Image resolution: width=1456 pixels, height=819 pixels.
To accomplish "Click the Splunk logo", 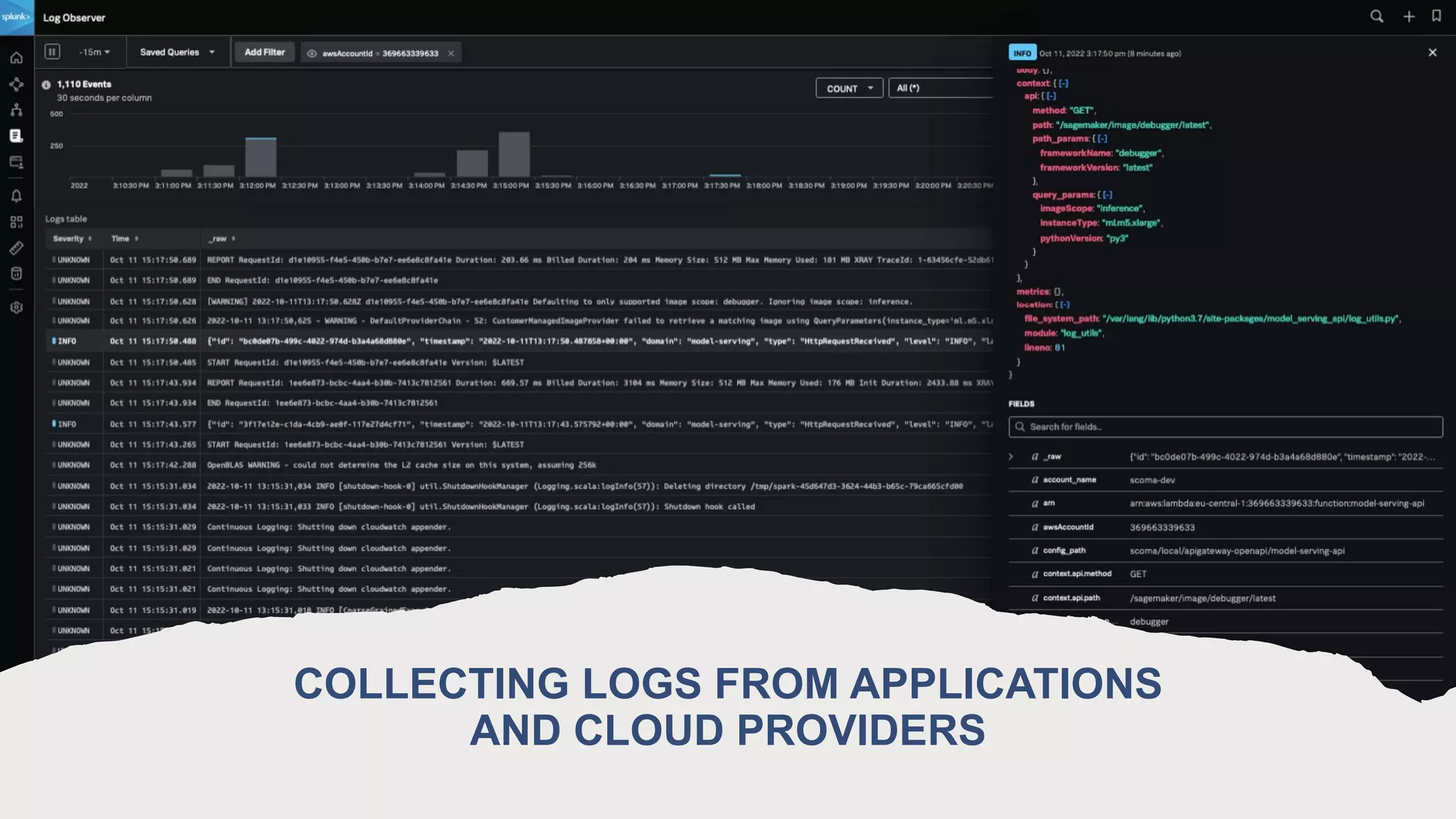I will click(x=16, y=17).
